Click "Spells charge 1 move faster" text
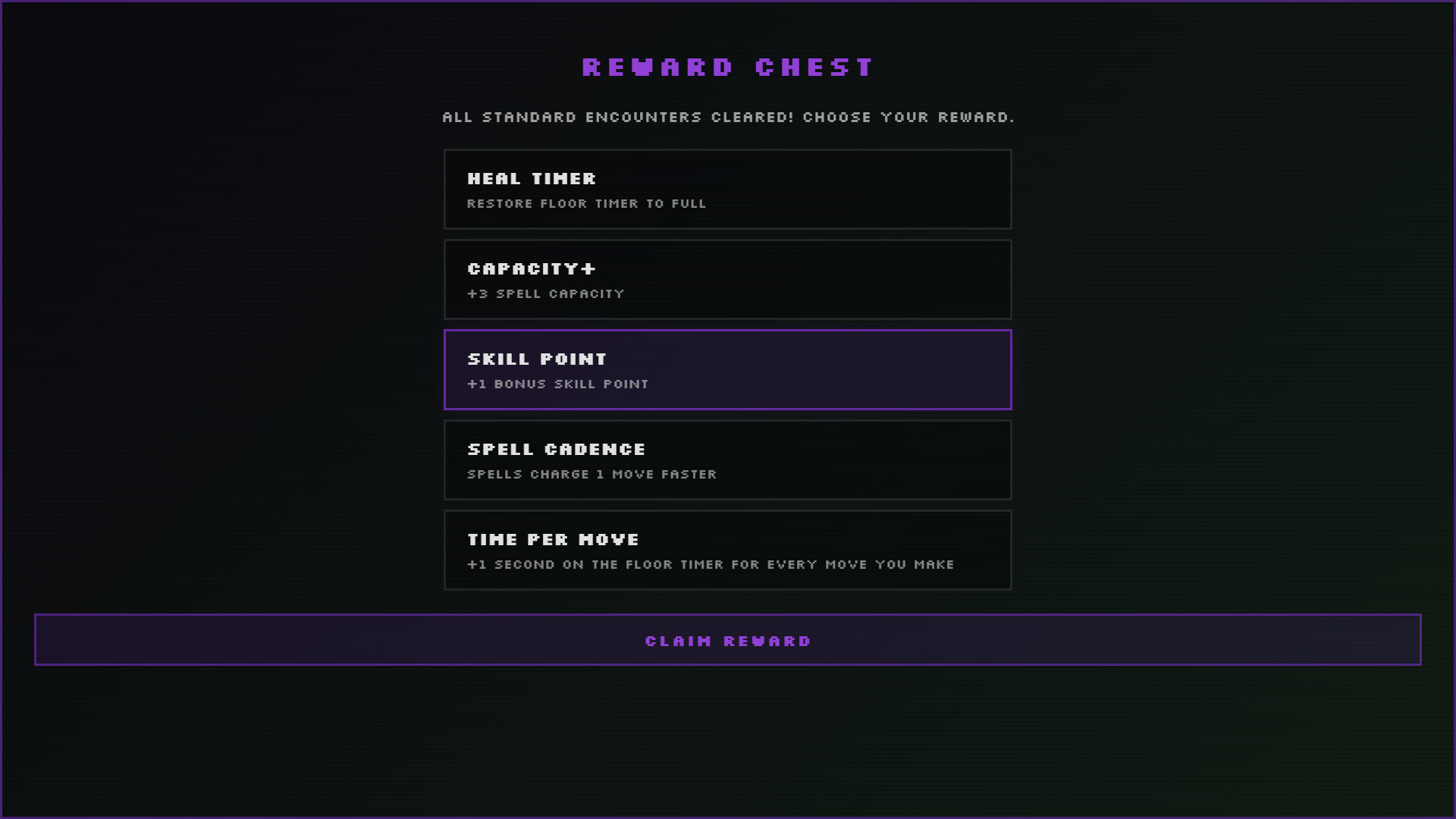Image resolution: width=1456 pixels, height=819 pixels. 591,475
